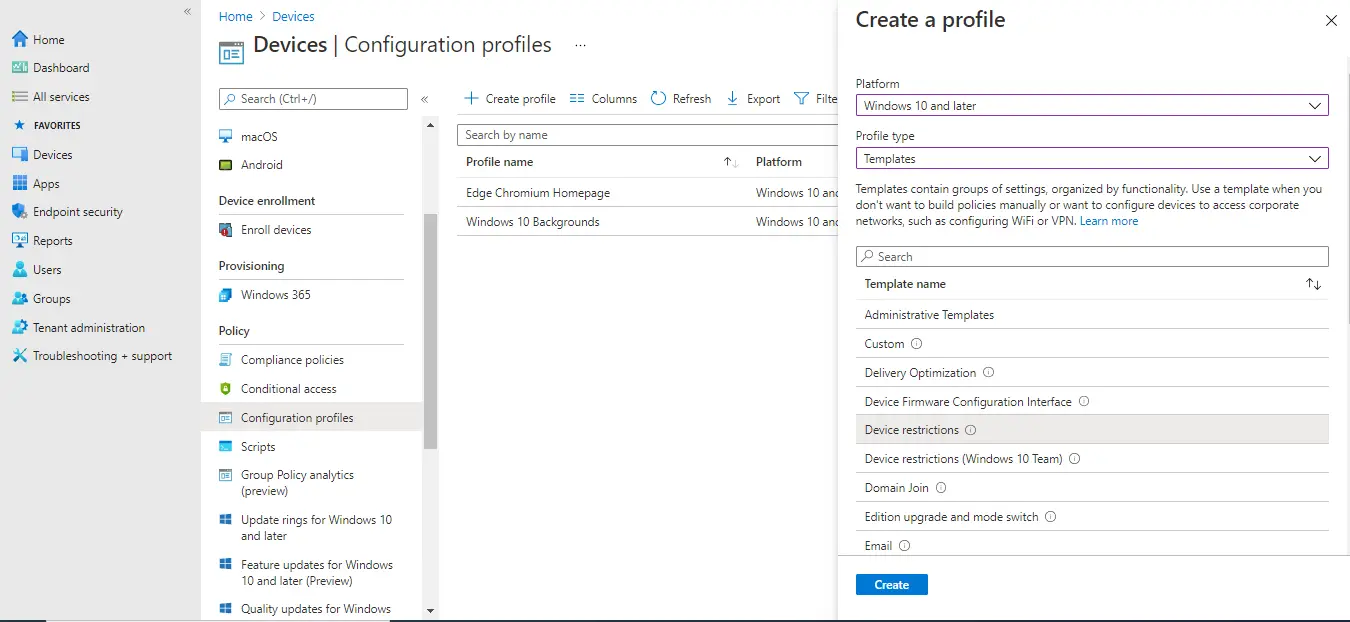Export the configuration profiles
Viewport: 1350px width, 622px height.
pos(752,98)
